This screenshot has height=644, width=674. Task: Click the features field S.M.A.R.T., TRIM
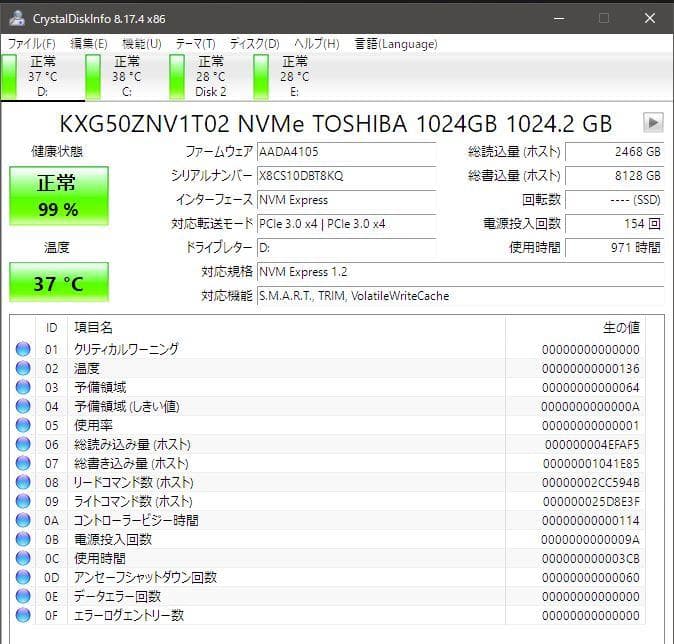point(460,296)
